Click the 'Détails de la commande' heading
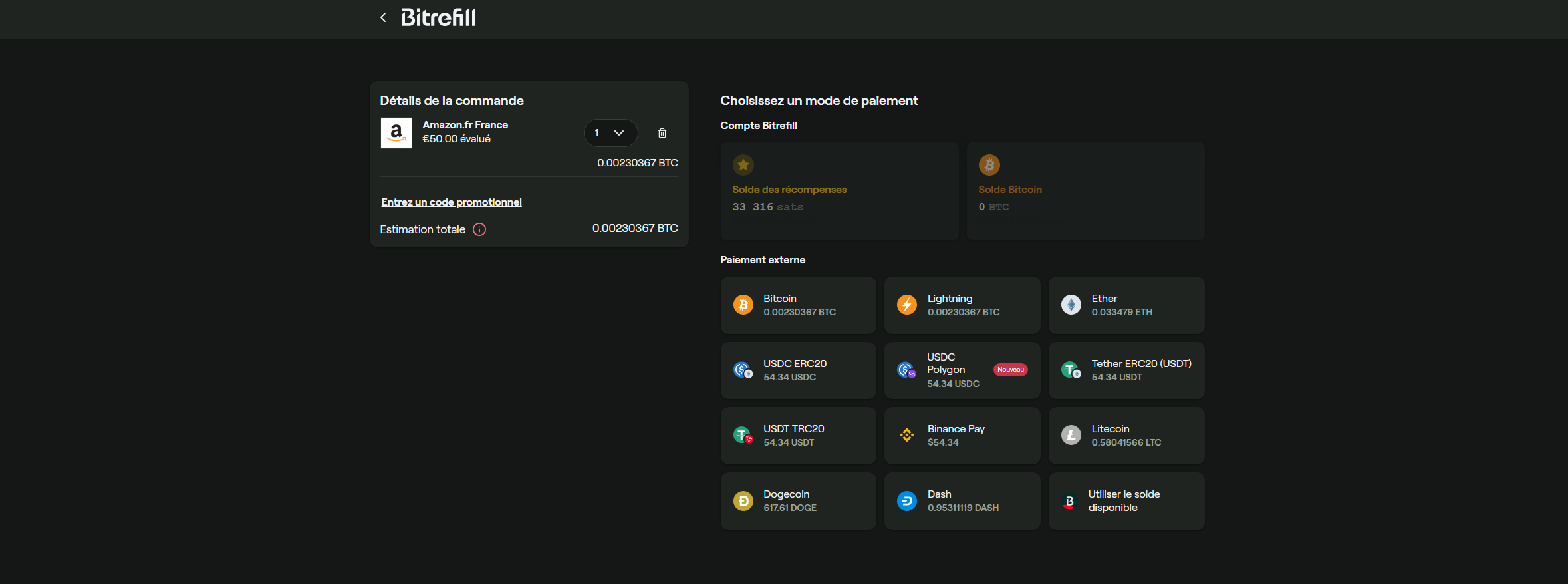This screenshot has height=584, width=1568. (452, 100)
